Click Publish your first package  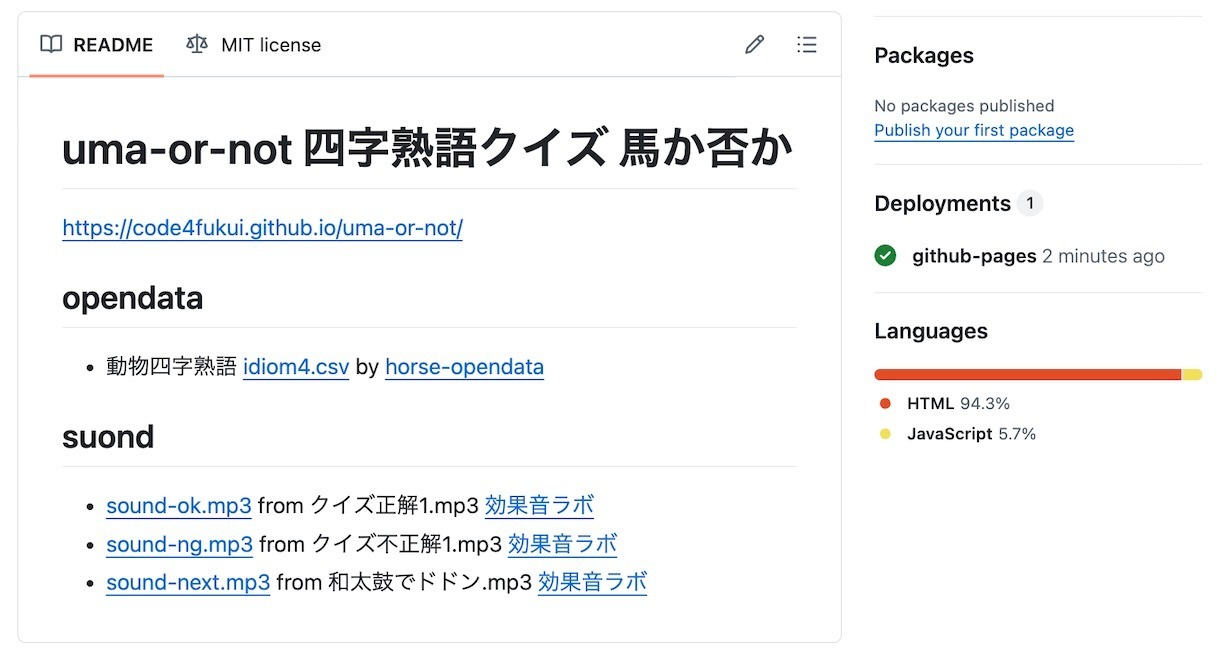tap(973, 131)
